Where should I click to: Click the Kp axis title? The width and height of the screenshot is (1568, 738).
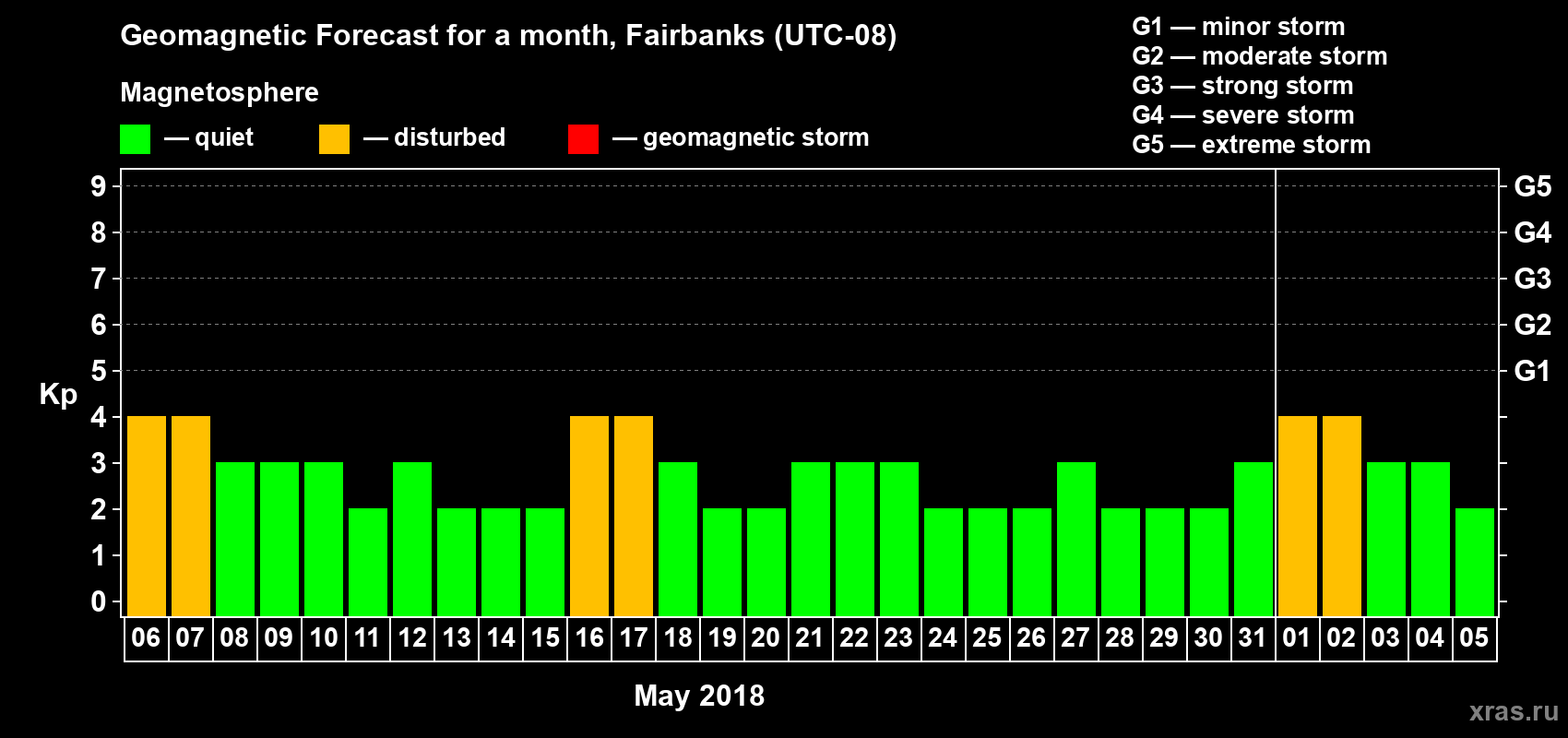[x=58, y=395]
